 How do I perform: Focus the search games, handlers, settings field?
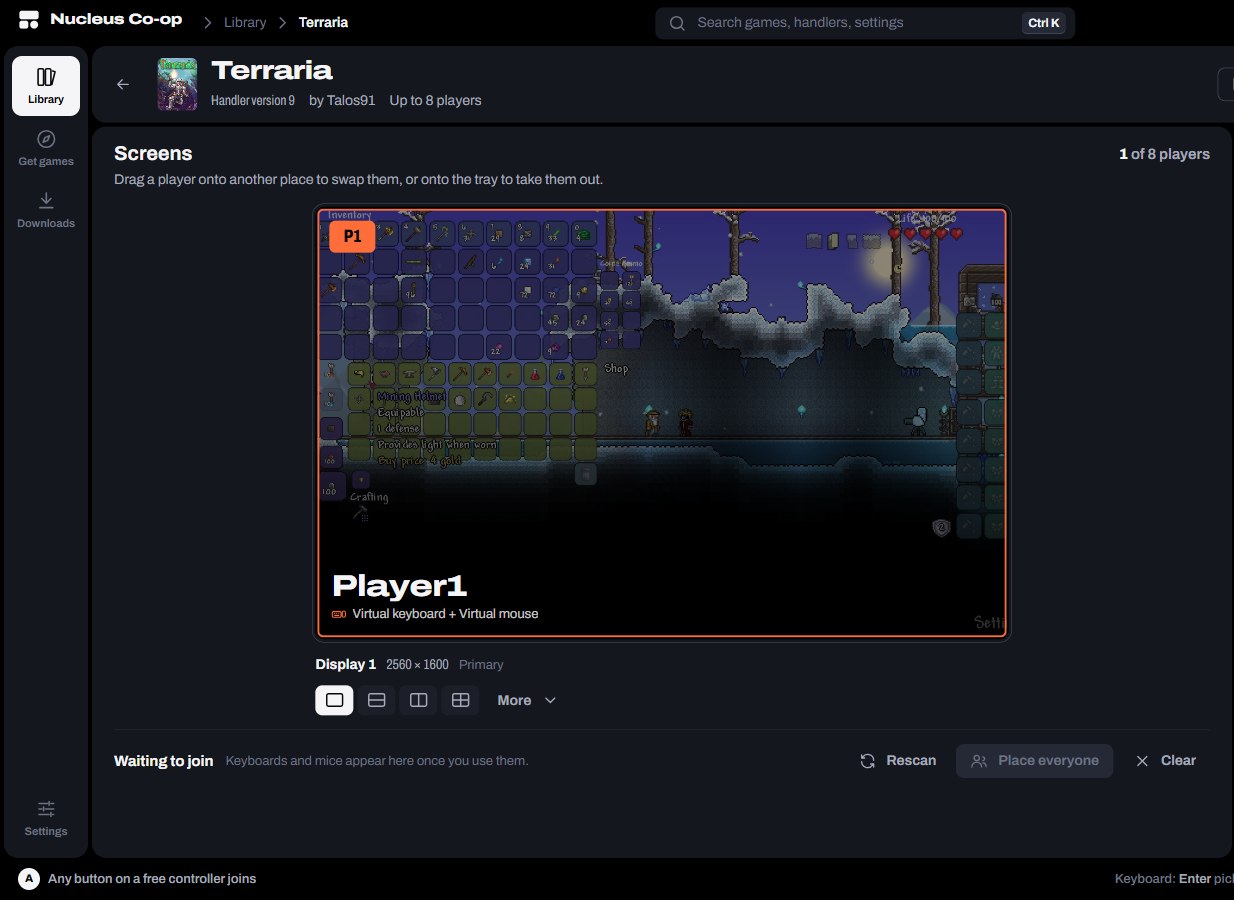(865, 23)
